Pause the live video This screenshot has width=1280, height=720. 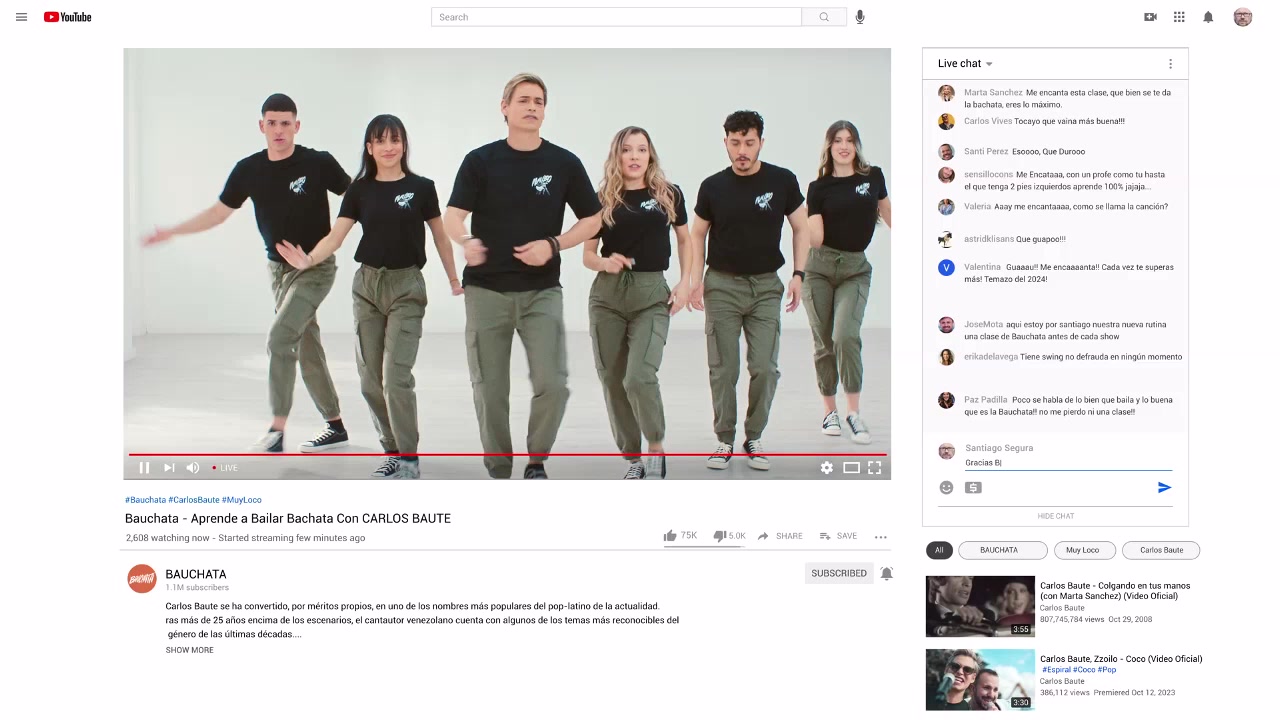(144, 467)
